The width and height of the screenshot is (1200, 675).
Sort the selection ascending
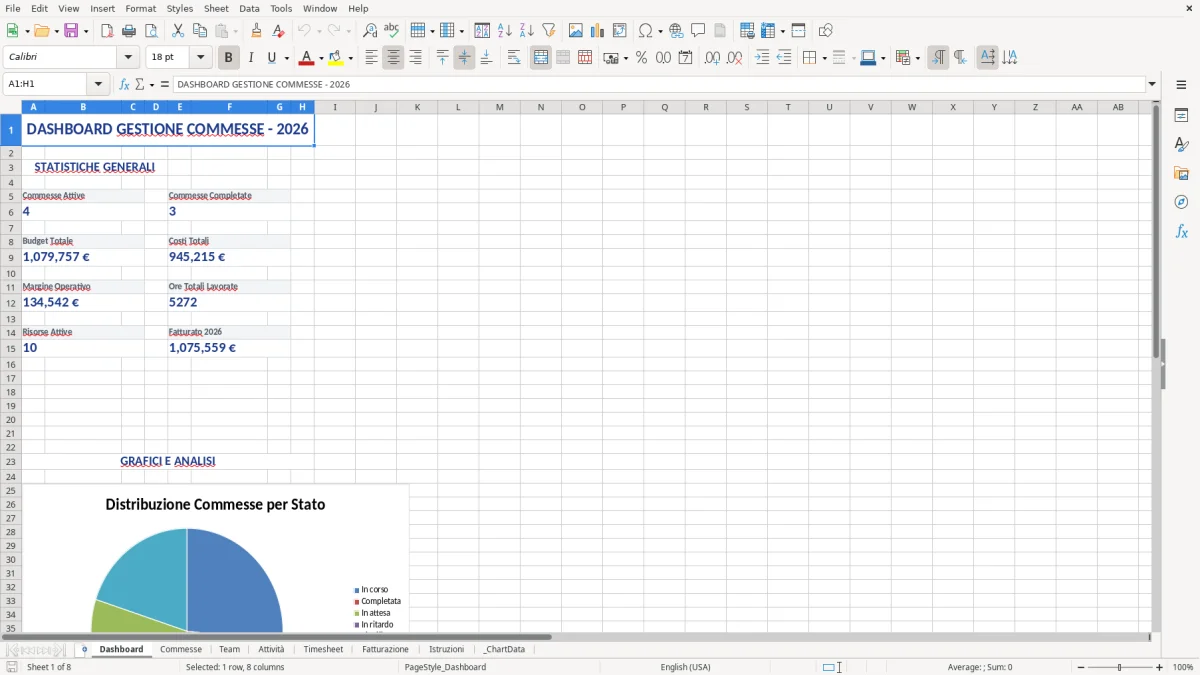(503, 30)
